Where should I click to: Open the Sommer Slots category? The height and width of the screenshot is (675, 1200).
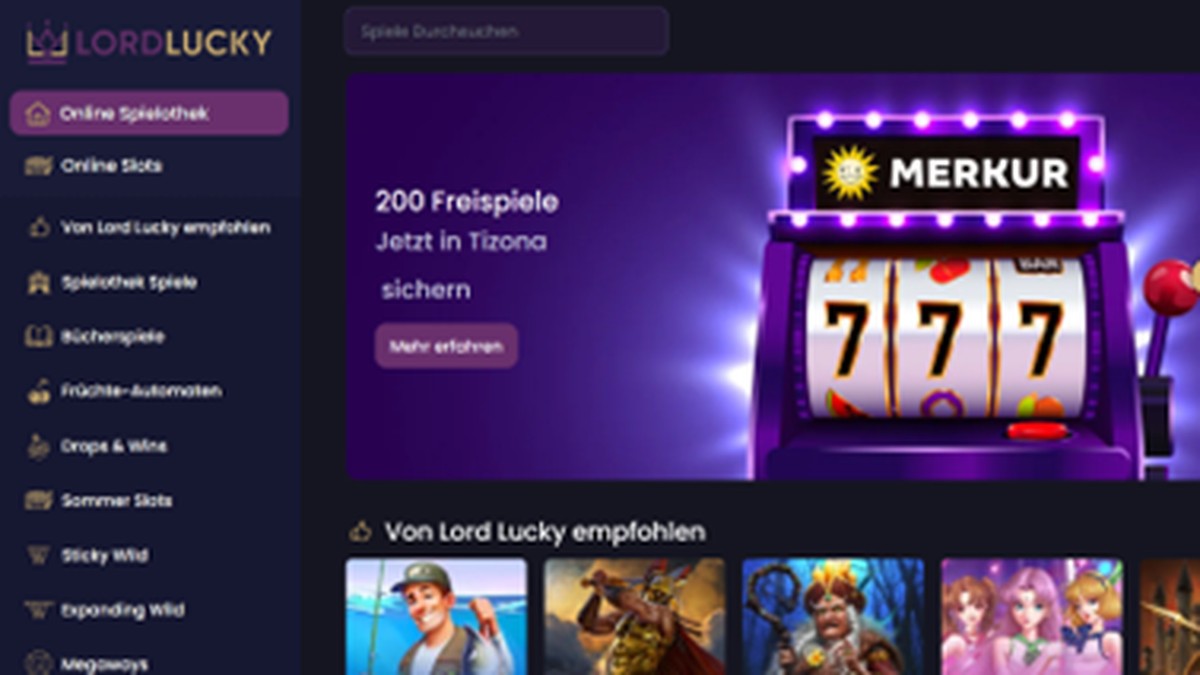click(x=150, y=500)
